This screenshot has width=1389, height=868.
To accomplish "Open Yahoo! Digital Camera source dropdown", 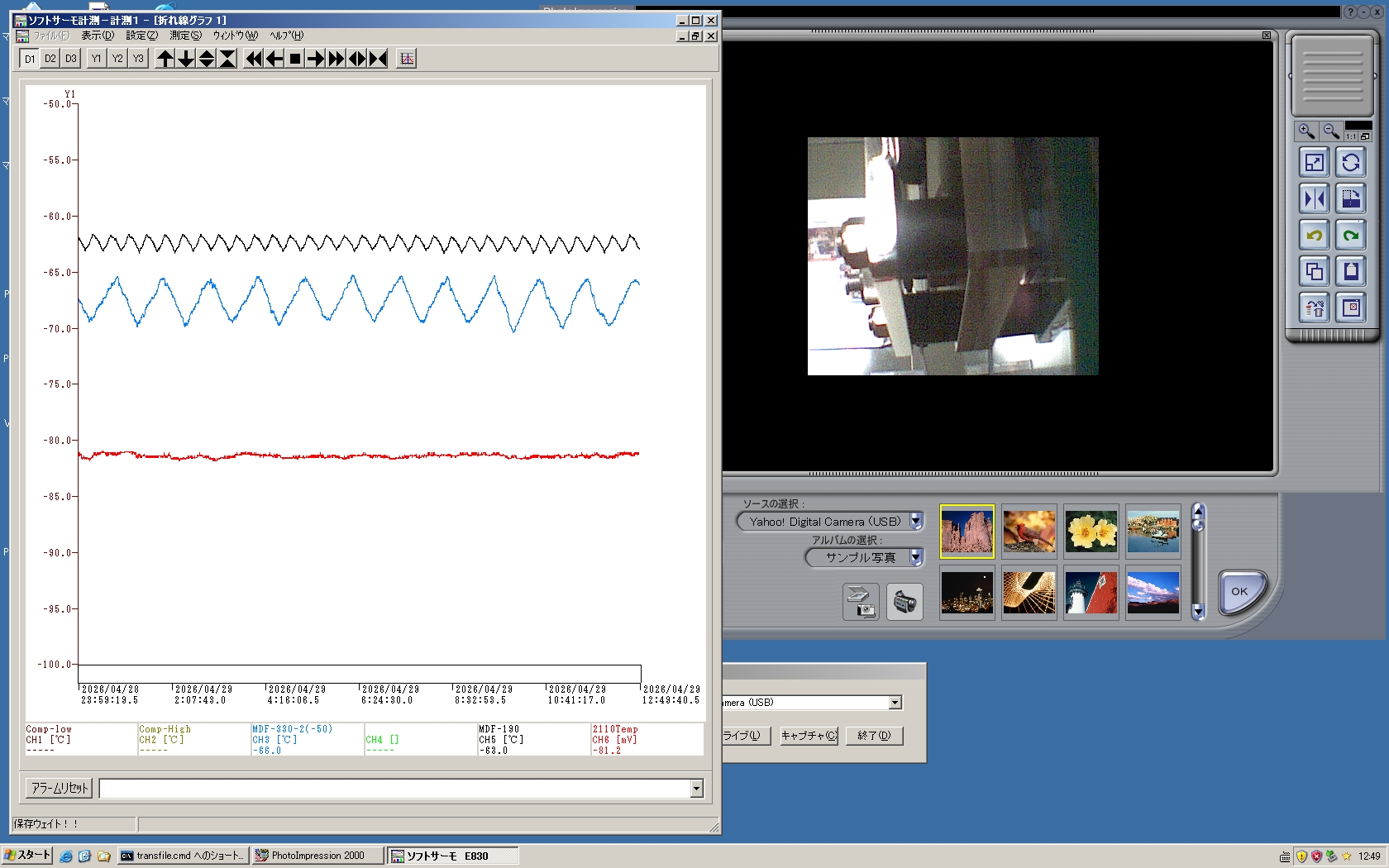I will tap(916, 522).
